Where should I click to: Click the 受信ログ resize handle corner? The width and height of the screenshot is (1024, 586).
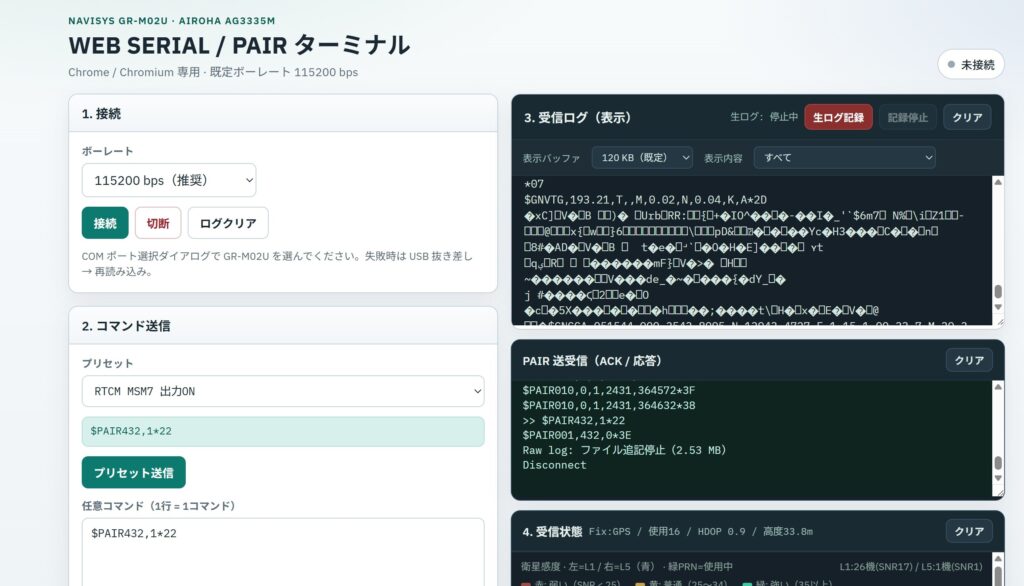point(999,321)
